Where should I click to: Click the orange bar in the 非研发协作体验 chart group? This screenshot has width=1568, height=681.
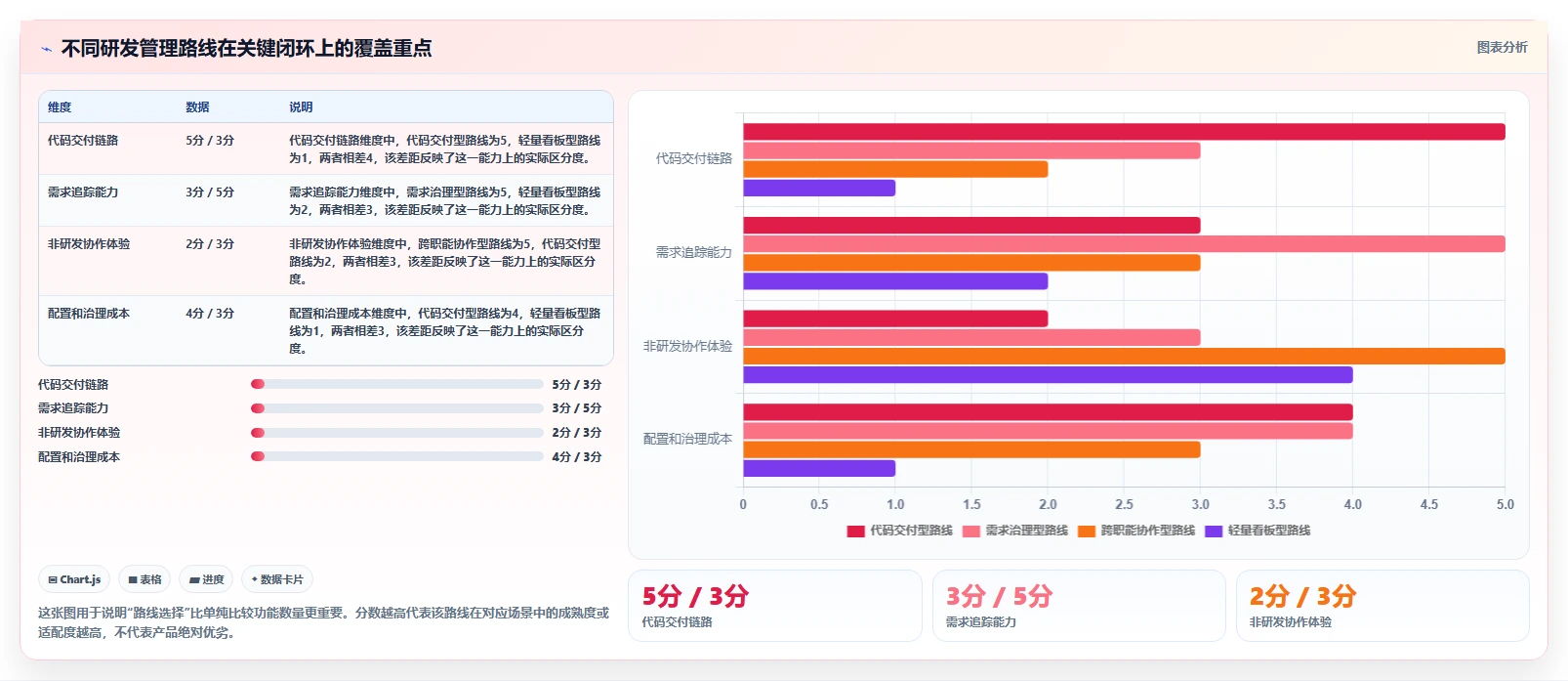[1124, 356]
